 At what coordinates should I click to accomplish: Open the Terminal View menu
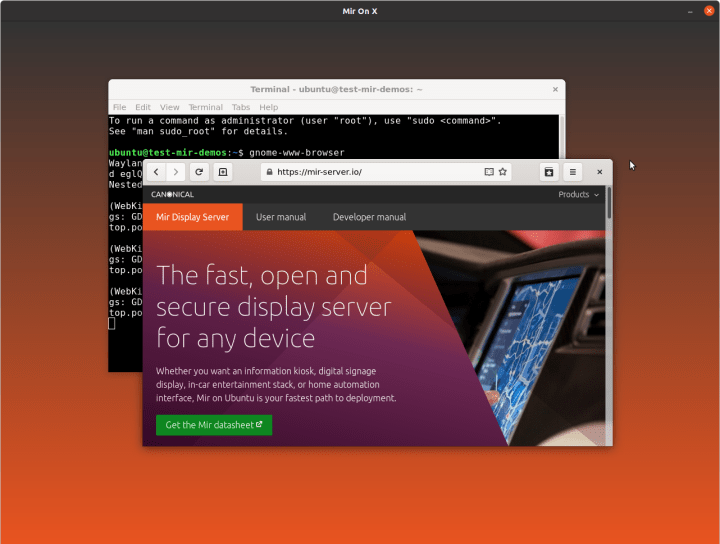(x=169, y=107)
